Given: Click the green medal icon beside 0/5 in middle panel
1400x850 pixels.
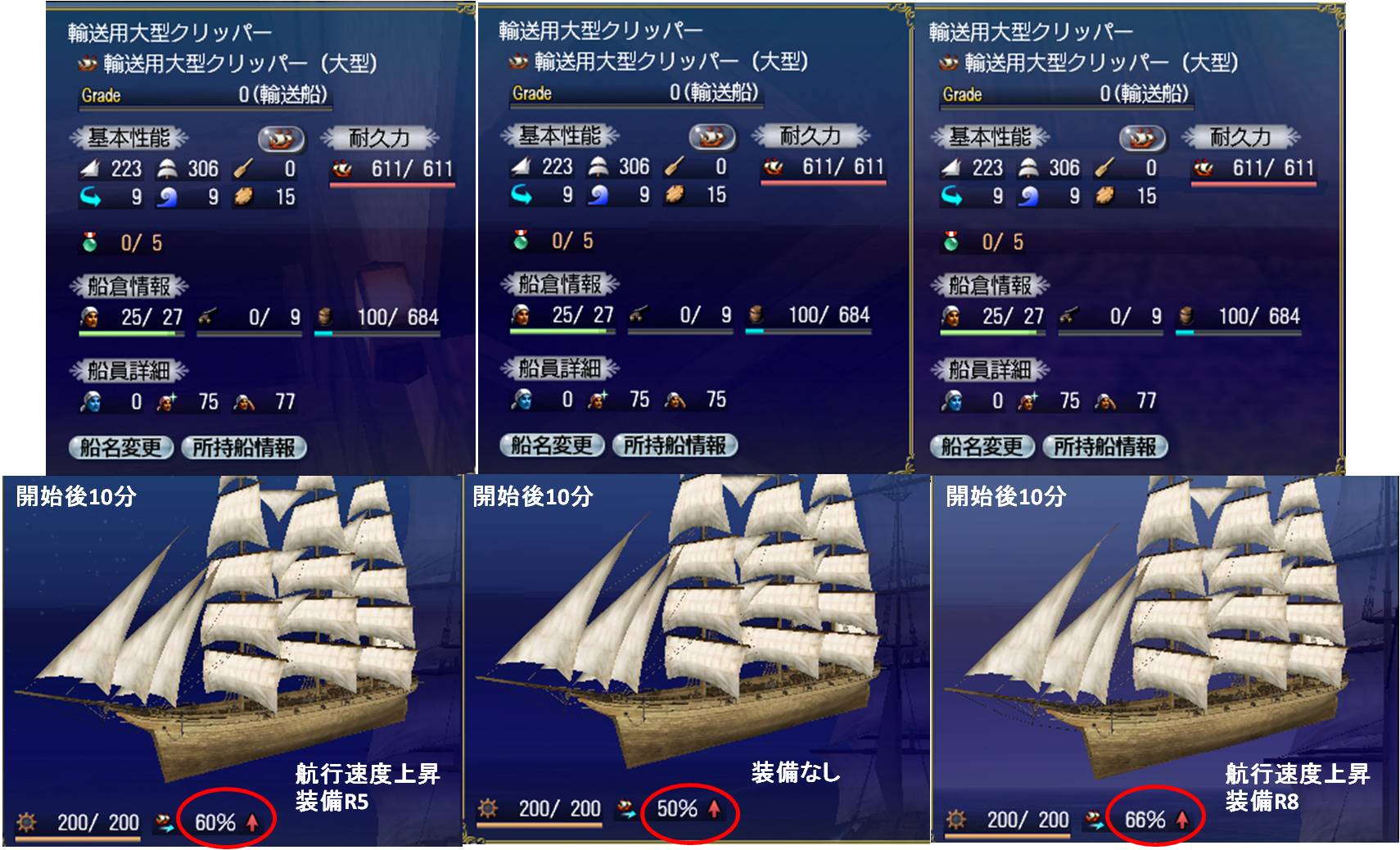Looking at the screenshot, I should click(x=521, y=241).
